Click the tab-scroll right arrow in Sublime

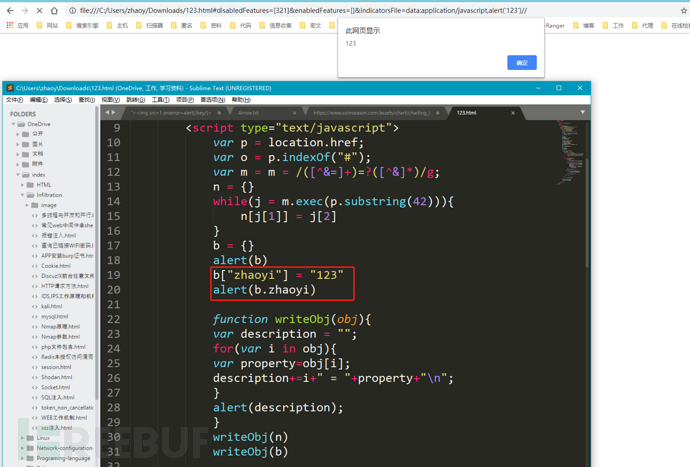pyautogui.click(x=114, y=113)
